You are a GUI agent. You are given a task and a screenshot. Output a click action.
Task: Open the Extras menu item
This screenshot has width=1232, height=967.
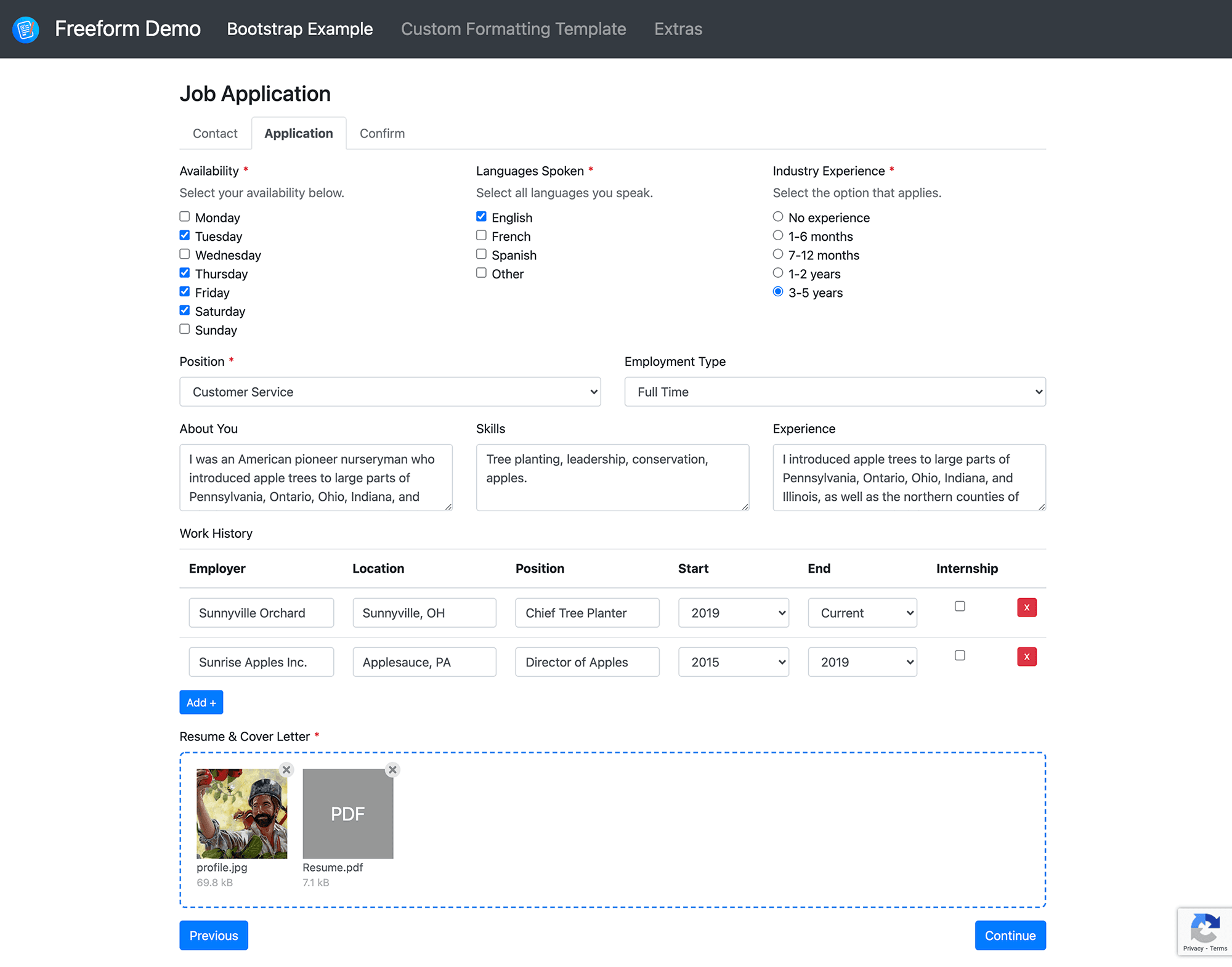tap(678, 28)
